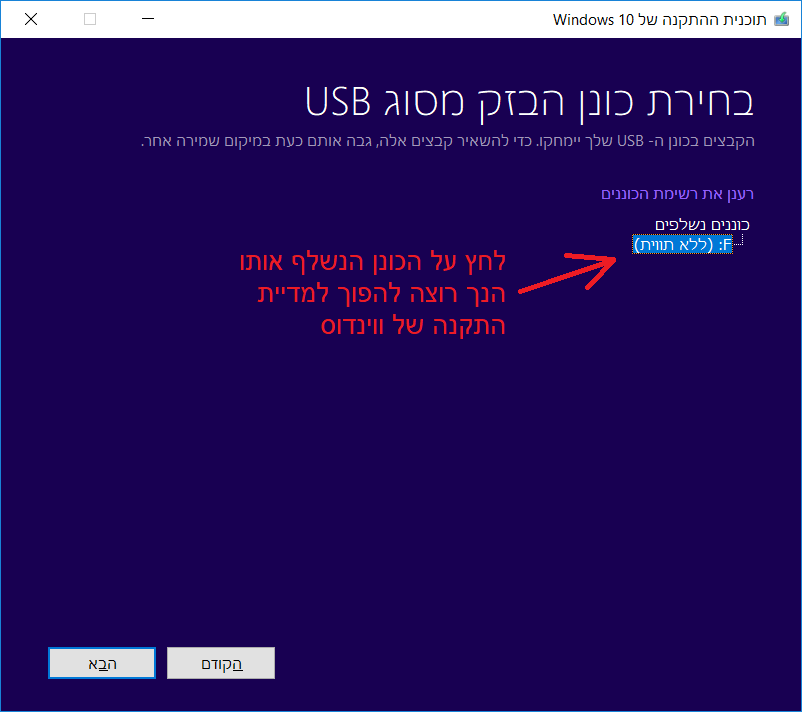The height and width of the screenshot is (712, 802).
Task: Click the Windows 10 setup icon in title bar
Action: click(x=782, y=19)
